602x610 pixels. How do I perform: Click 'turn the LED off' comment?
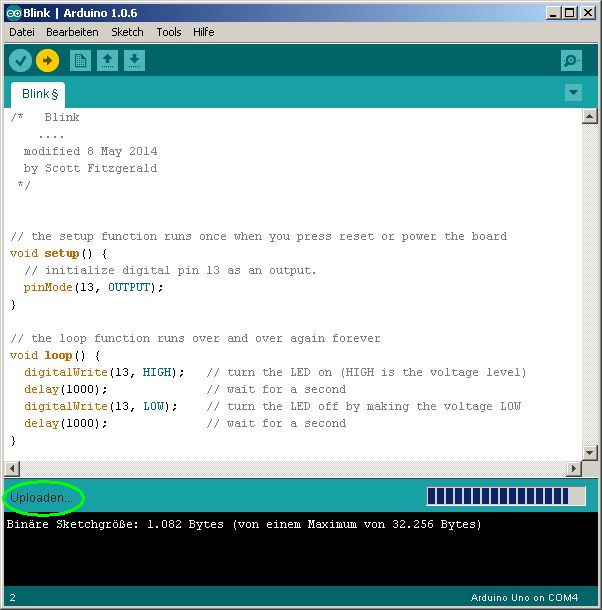point(363,407)
